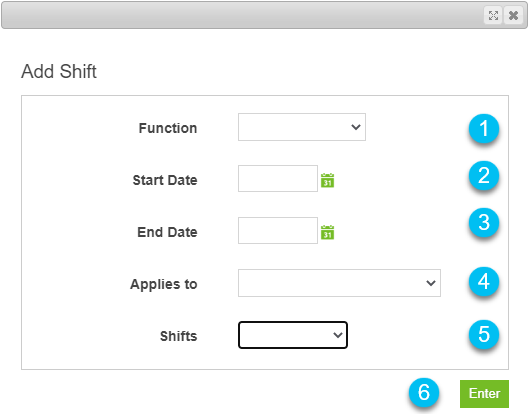Image resolution: width=530 pixels, height=414 pixels.
Task: Click the Function field label
Action: pos(168,128)
